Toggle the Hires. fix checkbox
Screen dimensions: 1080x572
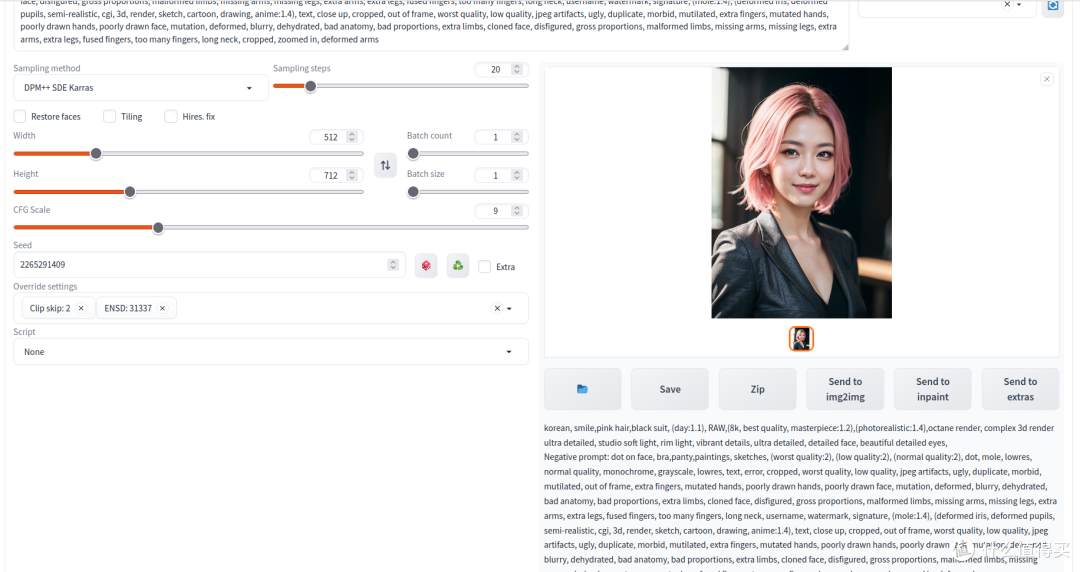pyautogui.click(x=171, y=116)
